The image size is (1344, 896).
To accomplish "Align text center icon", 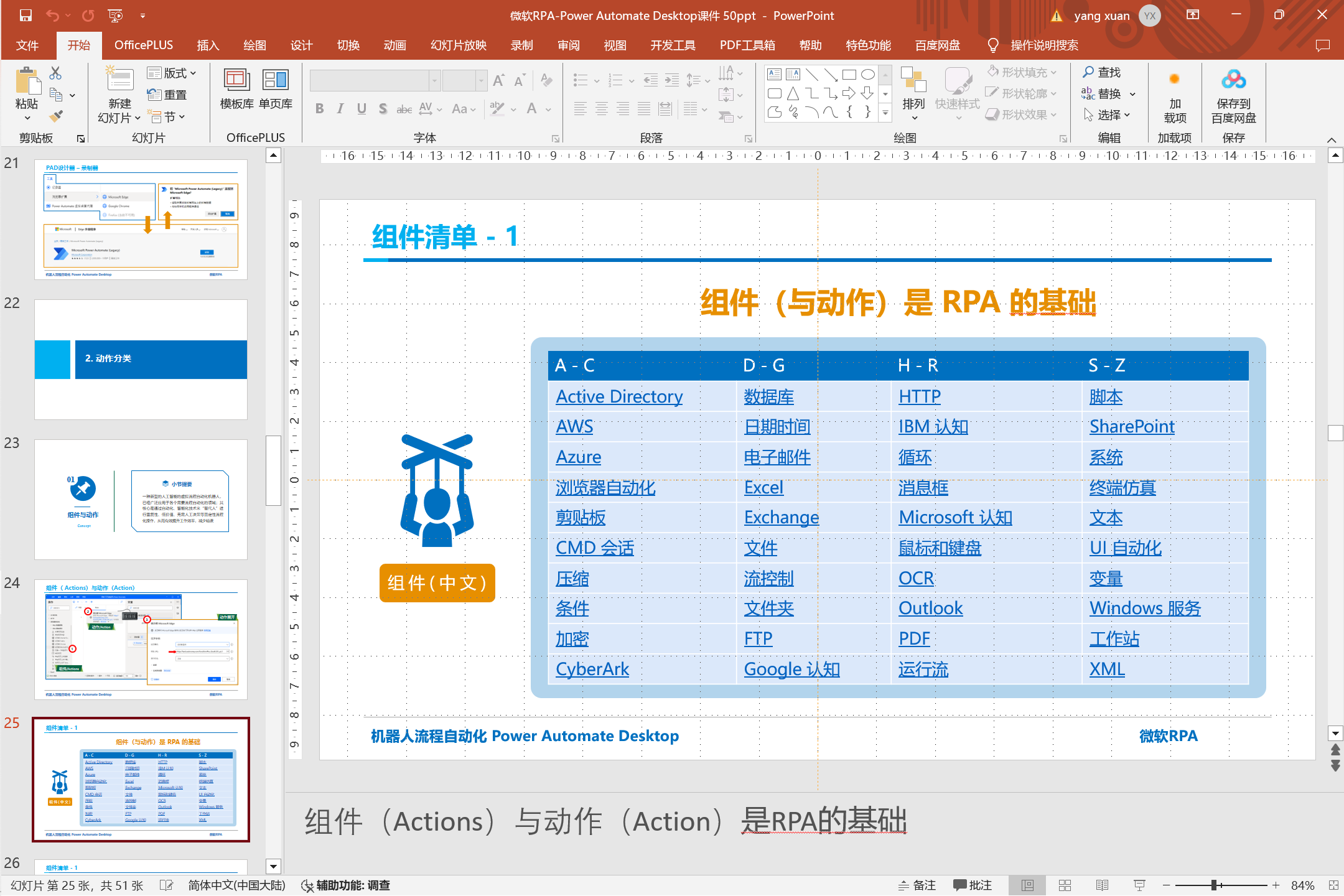I will [x=602, y=110].
